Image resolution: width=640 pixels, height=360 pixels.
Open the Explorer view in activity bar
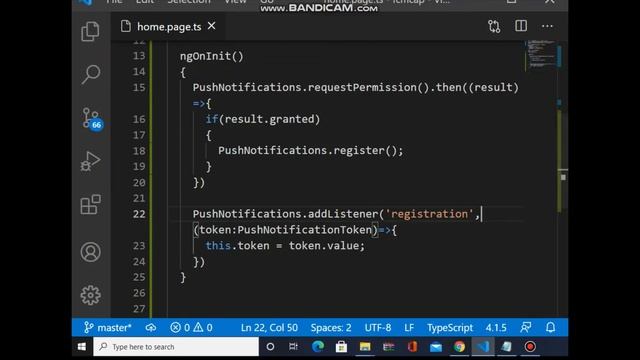tap(90, 31)
